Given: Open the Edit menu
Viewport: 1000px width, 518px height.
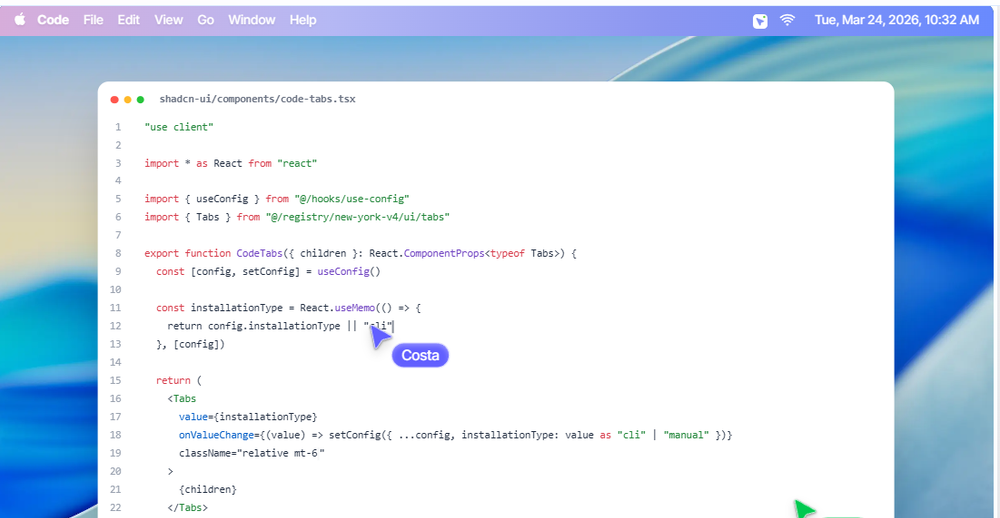Looking at the screenshot, I should [x=128, y=20].
